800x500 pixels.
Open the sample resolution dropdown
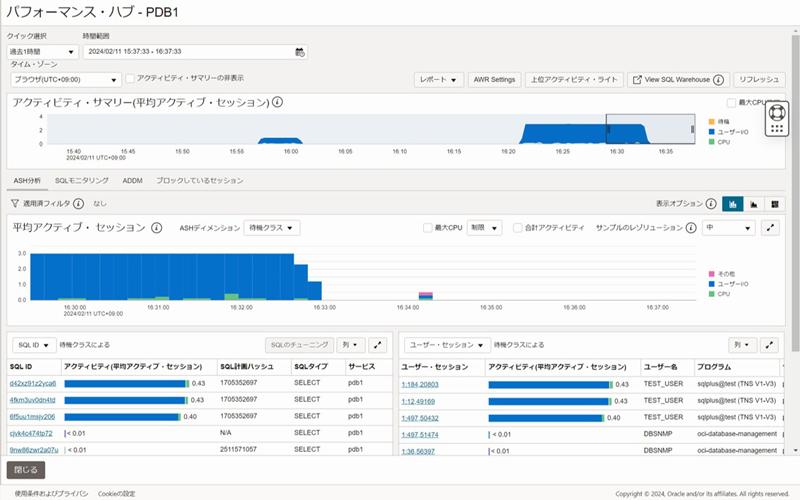click(x=728, y=228)
